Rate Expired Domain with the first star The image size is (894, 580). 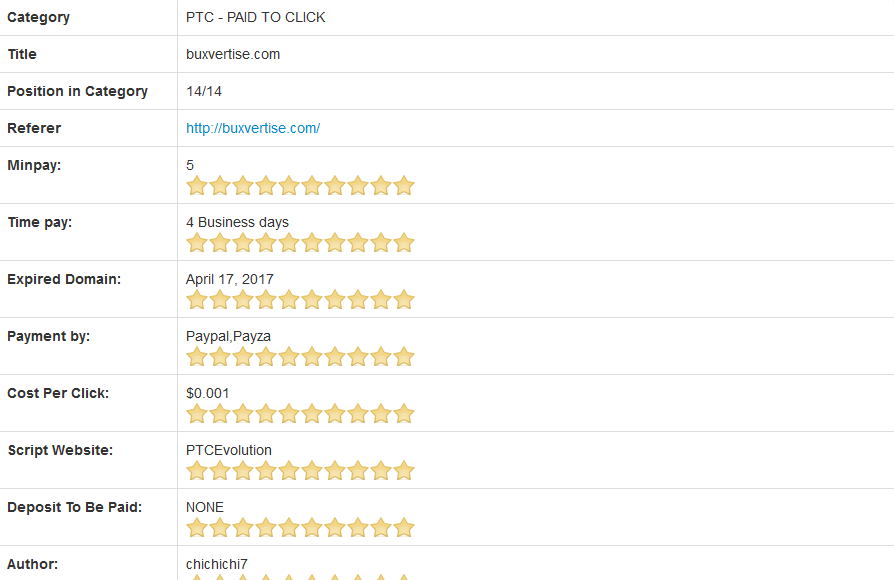[197, 300]
